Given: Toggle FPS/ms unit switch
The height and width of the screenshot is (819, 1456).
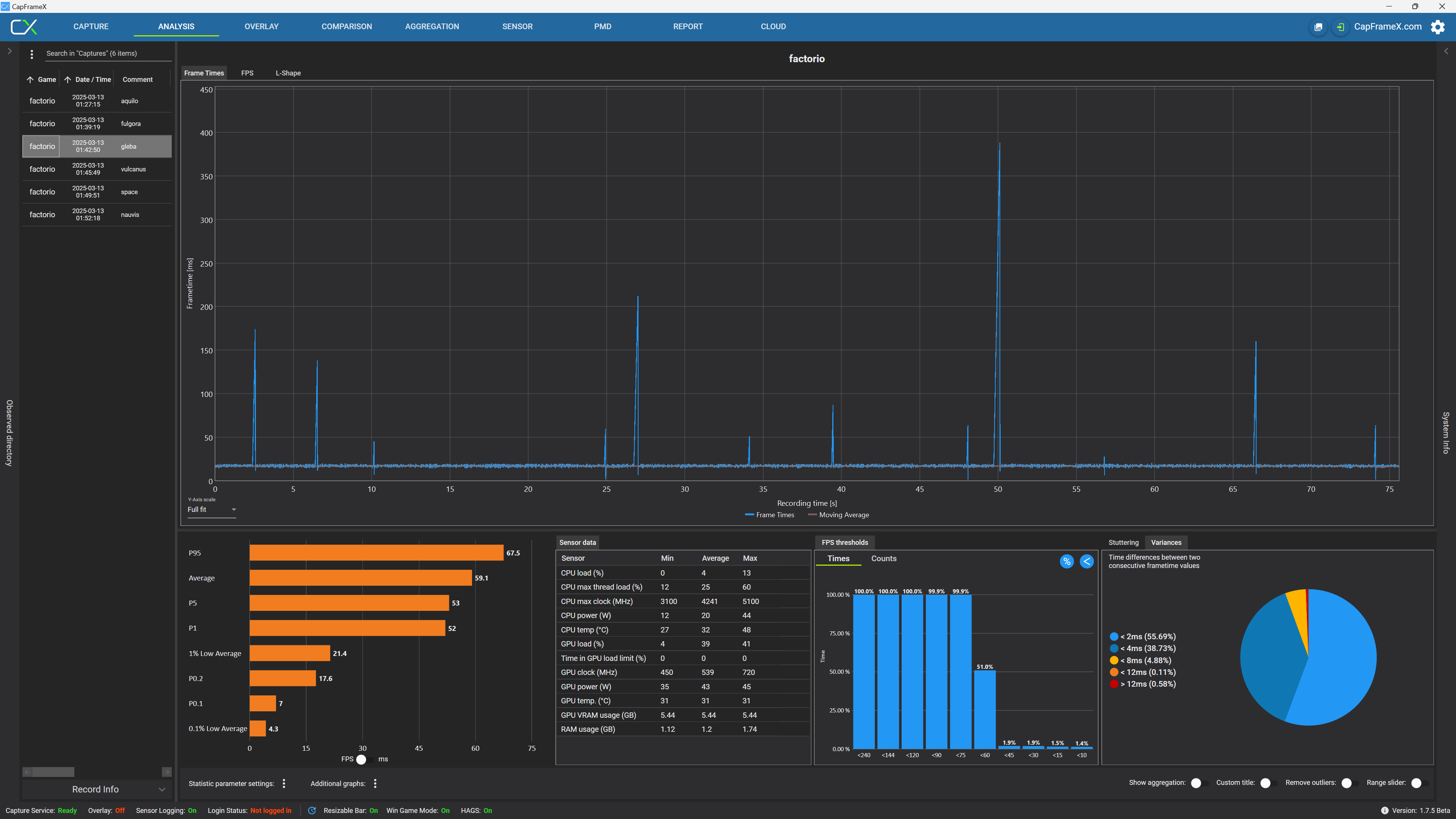Looking at the screenshot, I should click(x=364, y=759).
